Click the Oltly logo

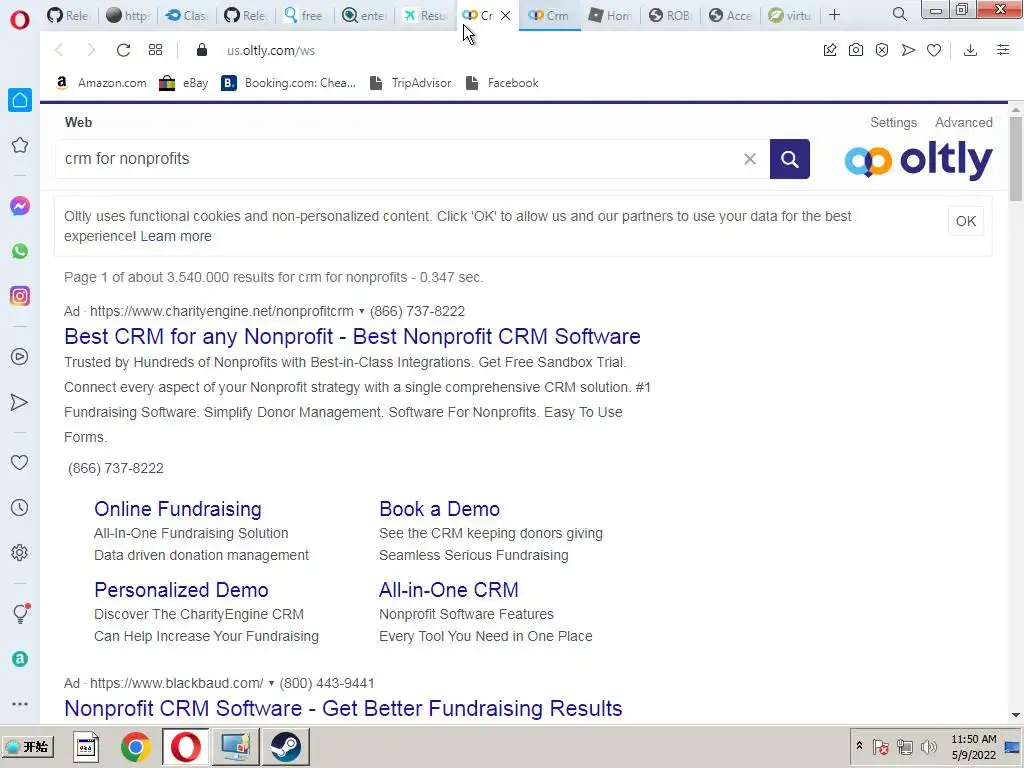(x=918, y=159)
